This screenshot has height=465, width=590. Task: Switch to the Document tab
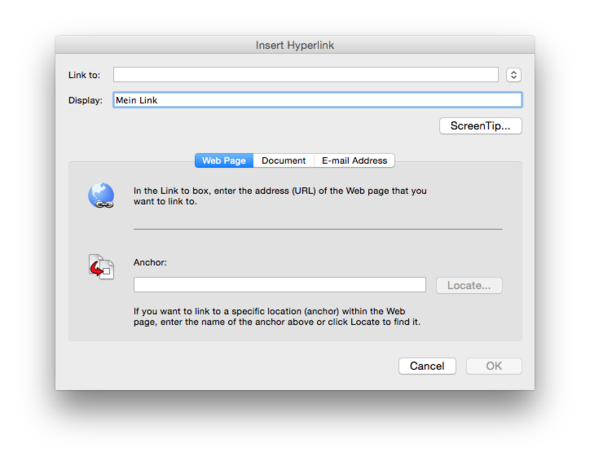(x=284, y=161)
